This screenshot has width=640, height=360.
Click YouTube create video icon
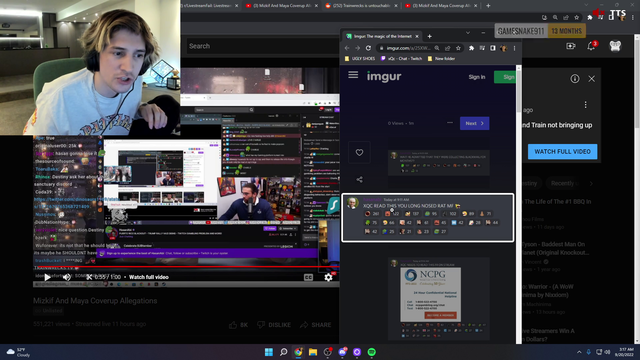click(571, 46)
